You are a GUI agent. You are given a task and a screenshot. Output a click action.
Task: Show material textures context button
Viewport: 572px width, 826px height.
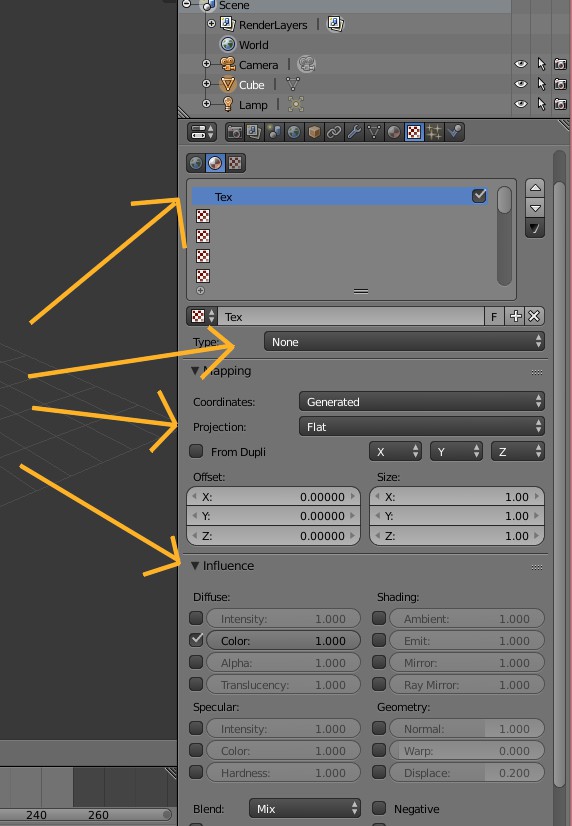[215, 163]
